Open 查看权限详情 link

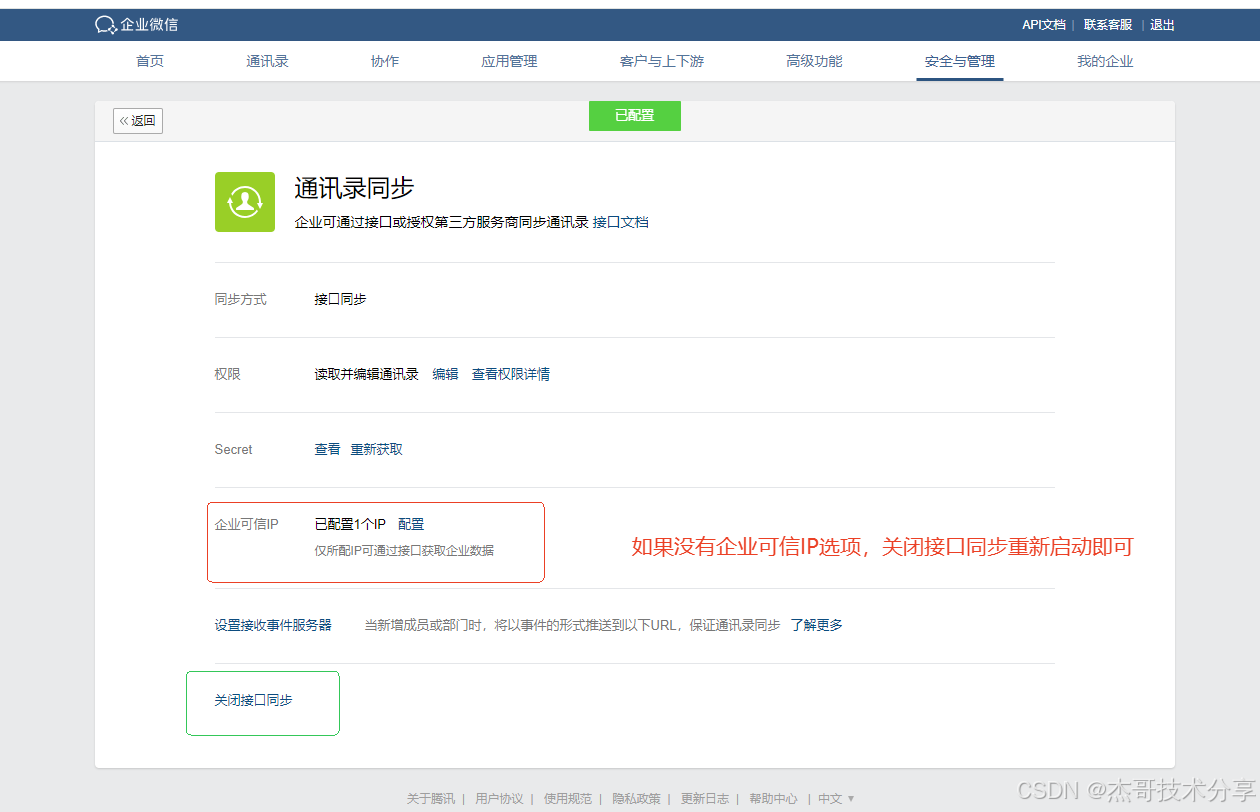pos(511,374)
